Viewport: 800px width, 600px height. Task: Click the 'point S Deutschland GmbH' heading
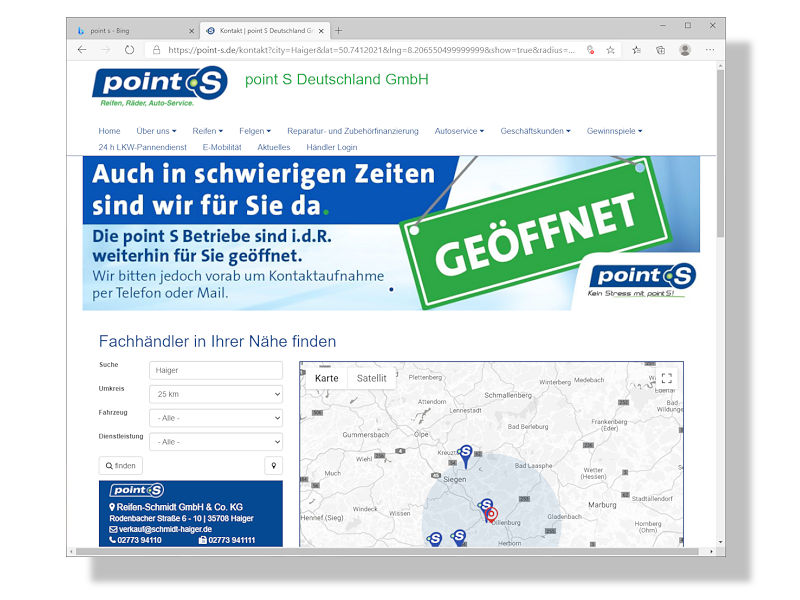[337, 80]
